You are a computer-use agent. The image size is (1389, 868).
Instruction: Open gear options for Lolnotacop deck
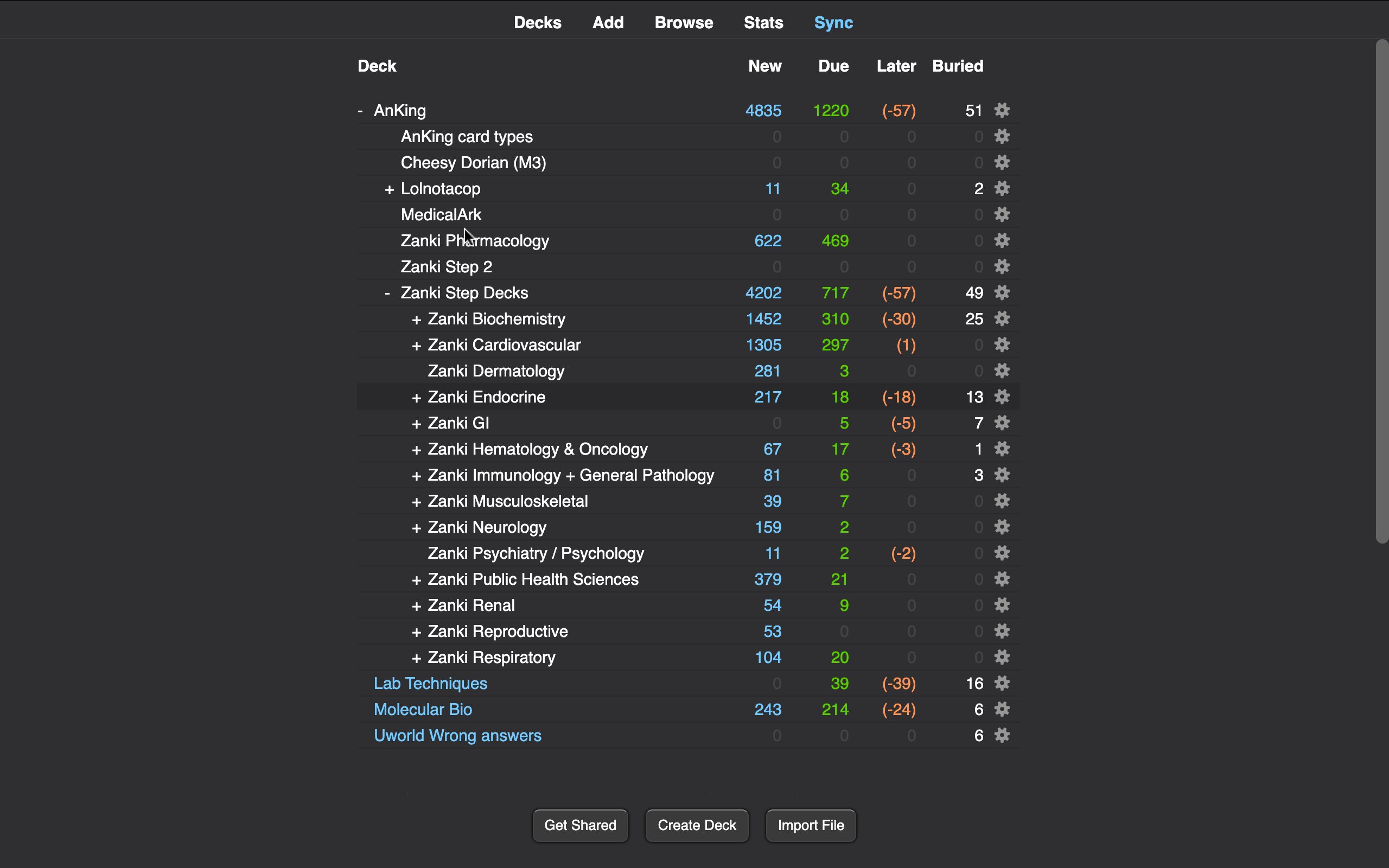[x=1002, y=188]
